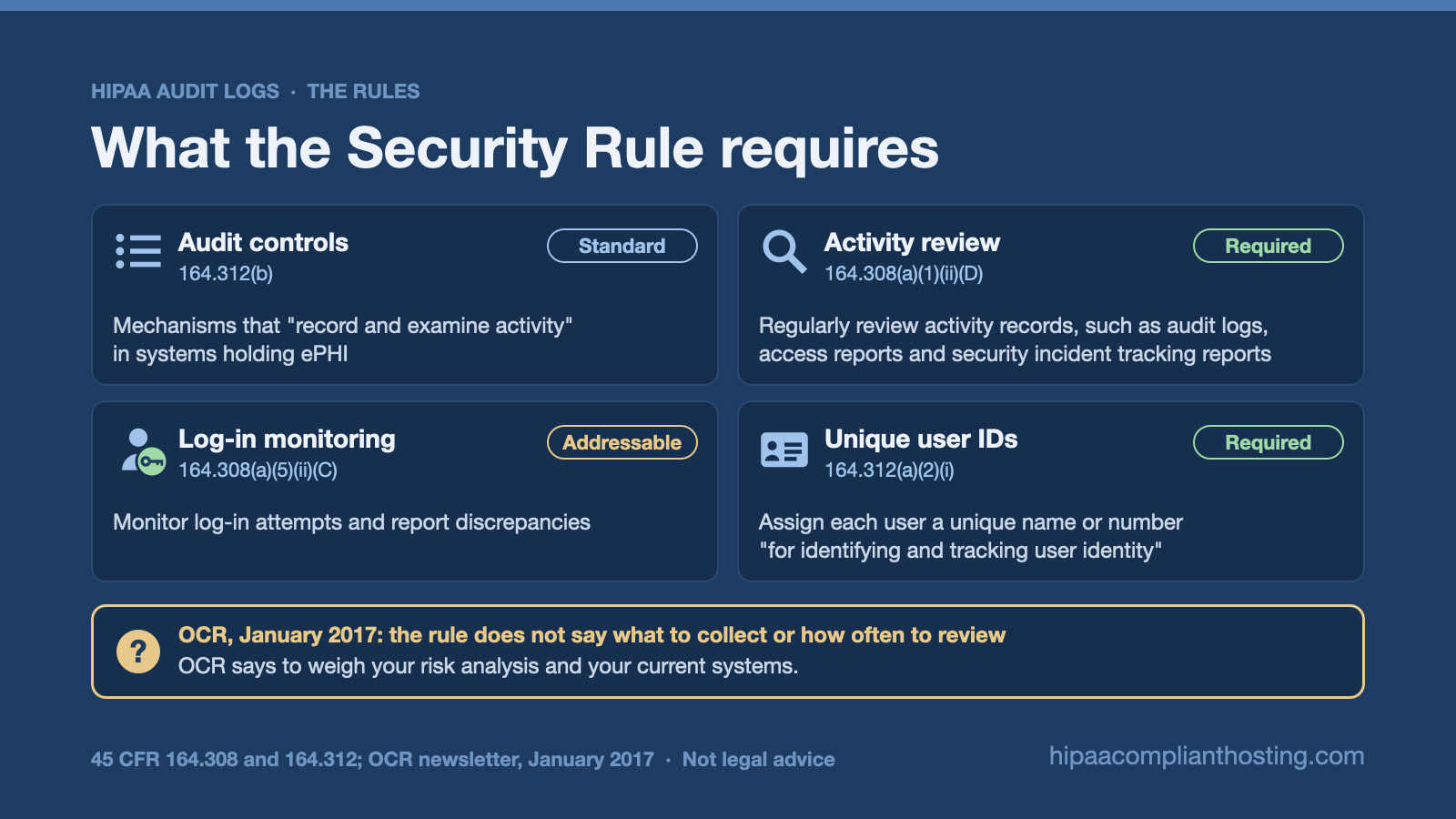
Task: Click the Activity review card title
Action: 912,243
